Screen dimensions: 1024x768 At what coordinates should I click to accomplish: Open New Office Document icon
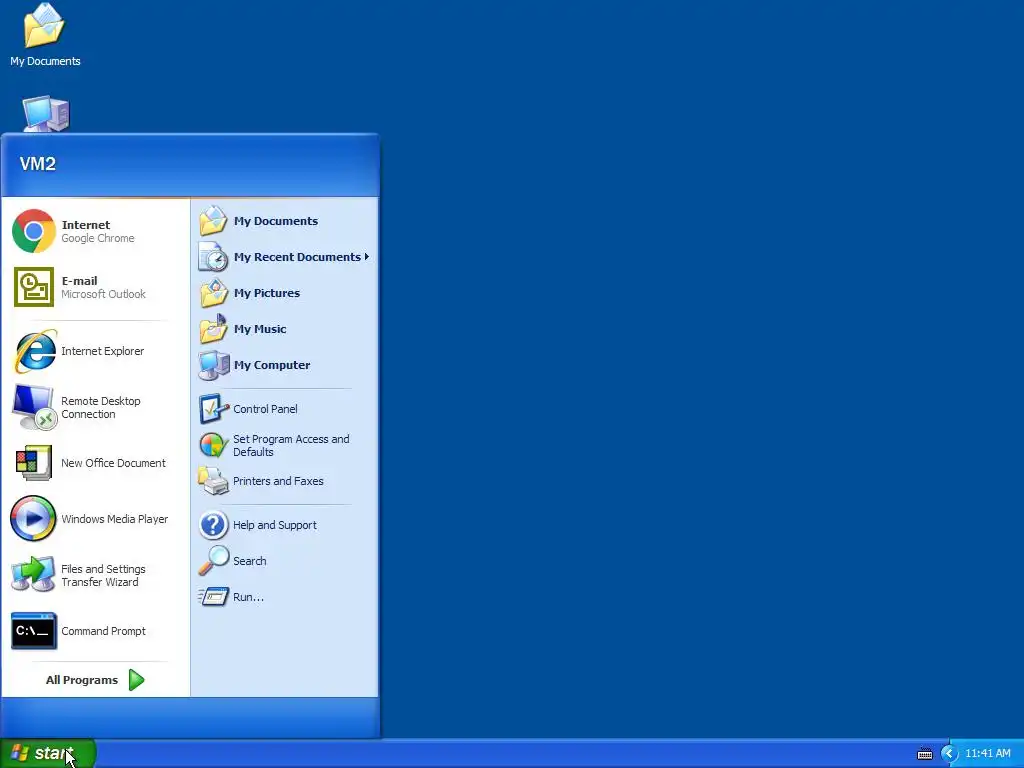pyautogui.click(x=33, y=463)
